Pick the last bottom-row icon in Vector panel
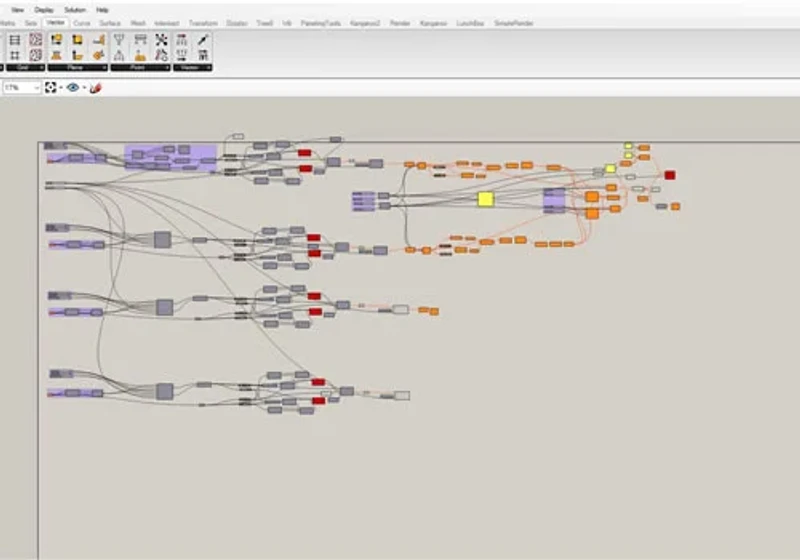The width and height of the screenshot is (800, 560). pos(203,55)
